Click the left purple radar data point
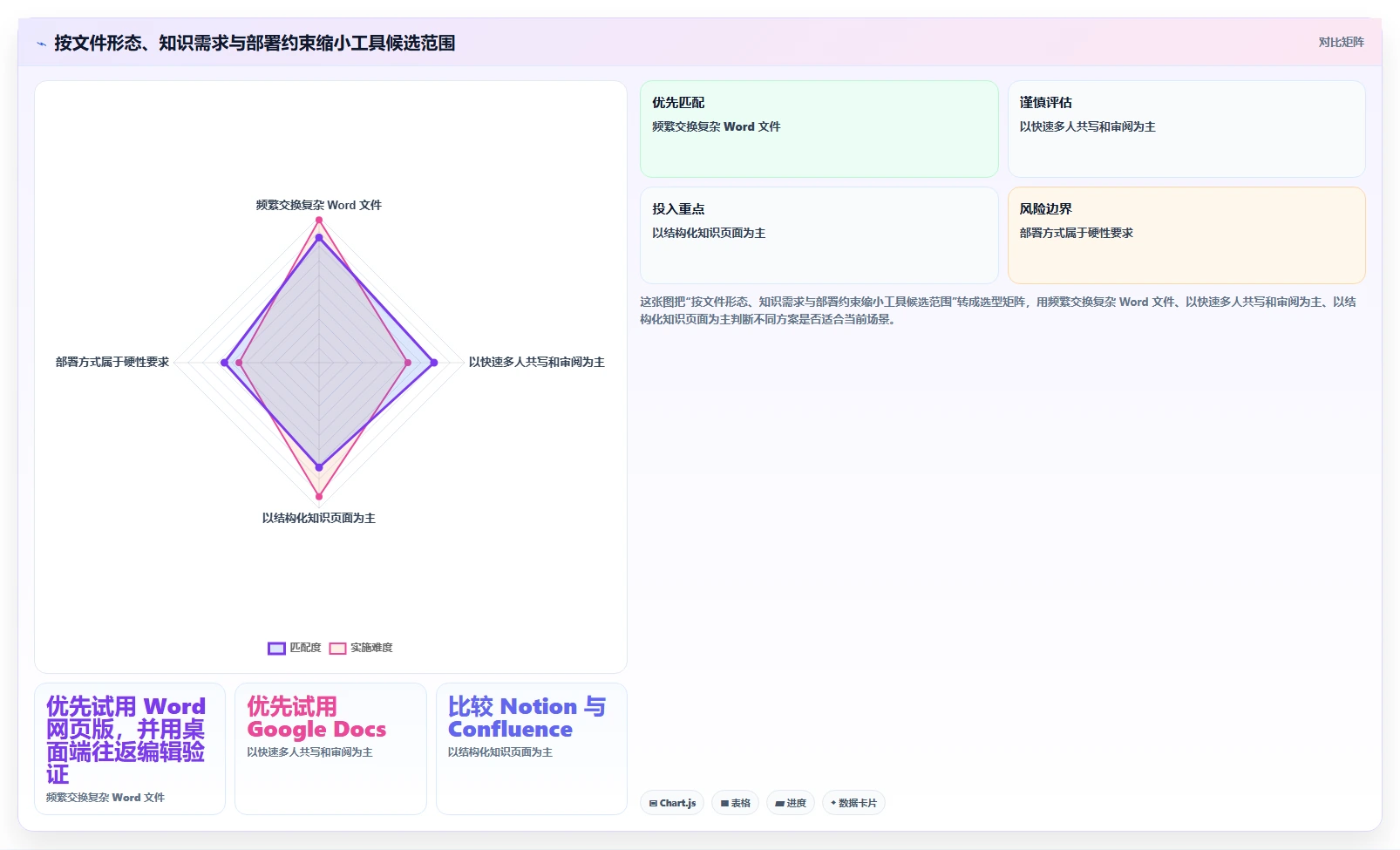The image size is (1400, 850). click(x=224, y=363)
